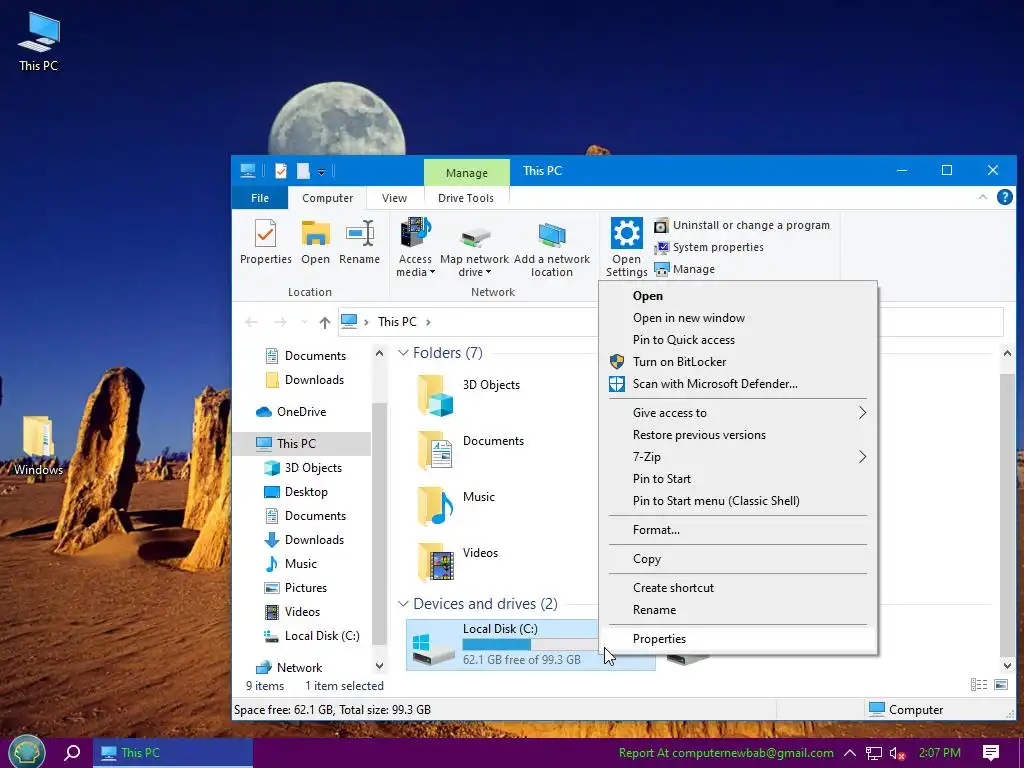The image size is (1024, 768).
Task: Choose Turn on BitLocker
Action: point(739,362)
